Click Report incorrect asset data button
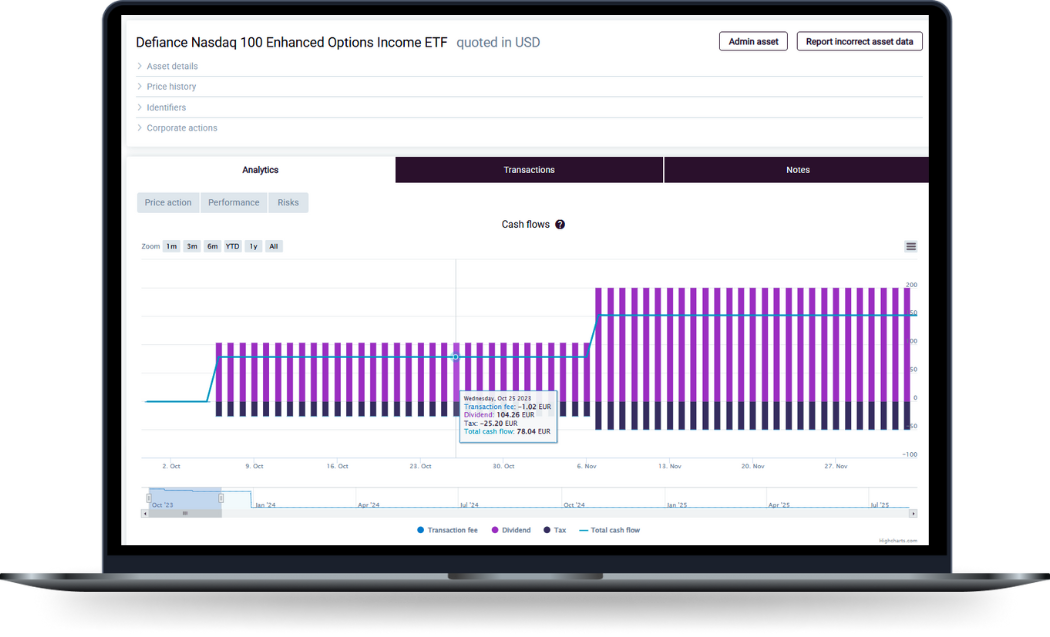 [x=859, y=42]
